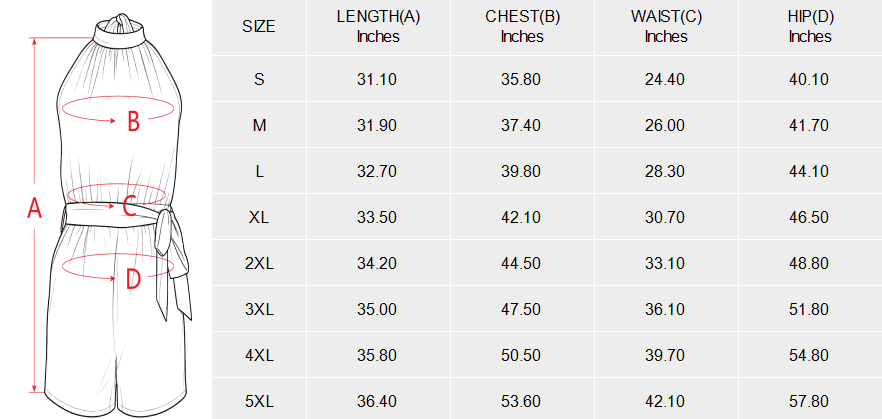Viewport: 882px width, 419px height.
Task: Select the HIP(D) Inches column header
Action: 809,27
